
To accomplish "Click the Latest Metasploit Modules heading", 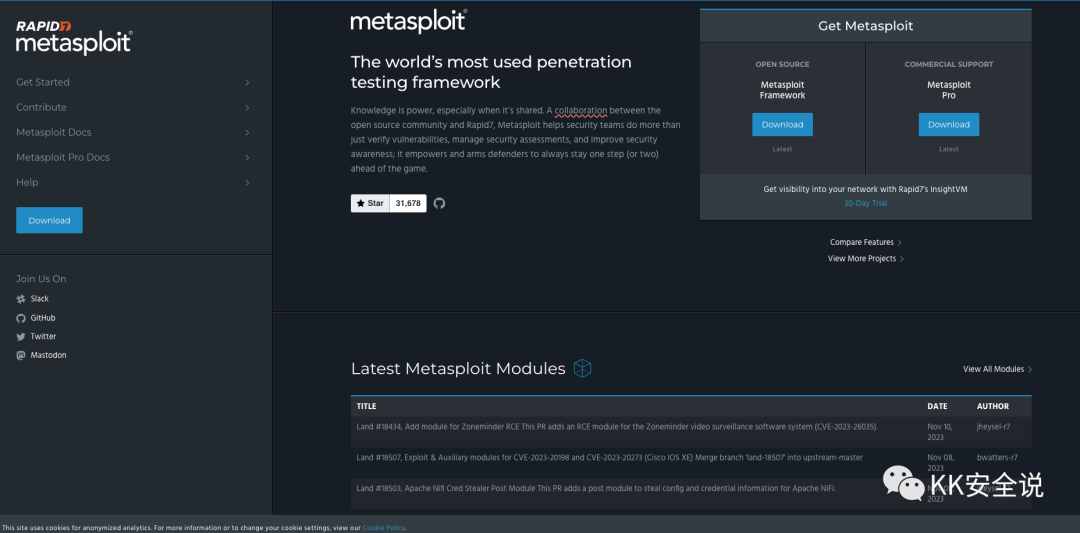I will [458, 368].
